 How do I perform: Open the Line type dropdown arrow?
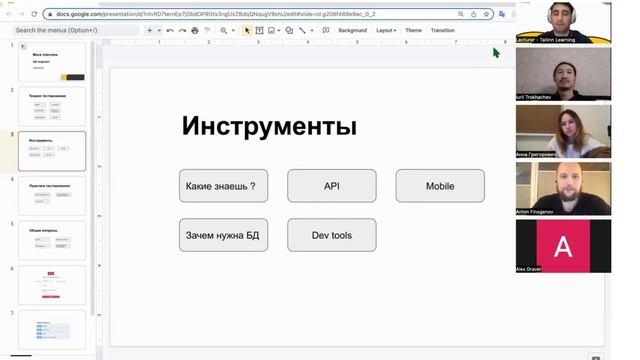pyautogui.click(x=312, y=30)
